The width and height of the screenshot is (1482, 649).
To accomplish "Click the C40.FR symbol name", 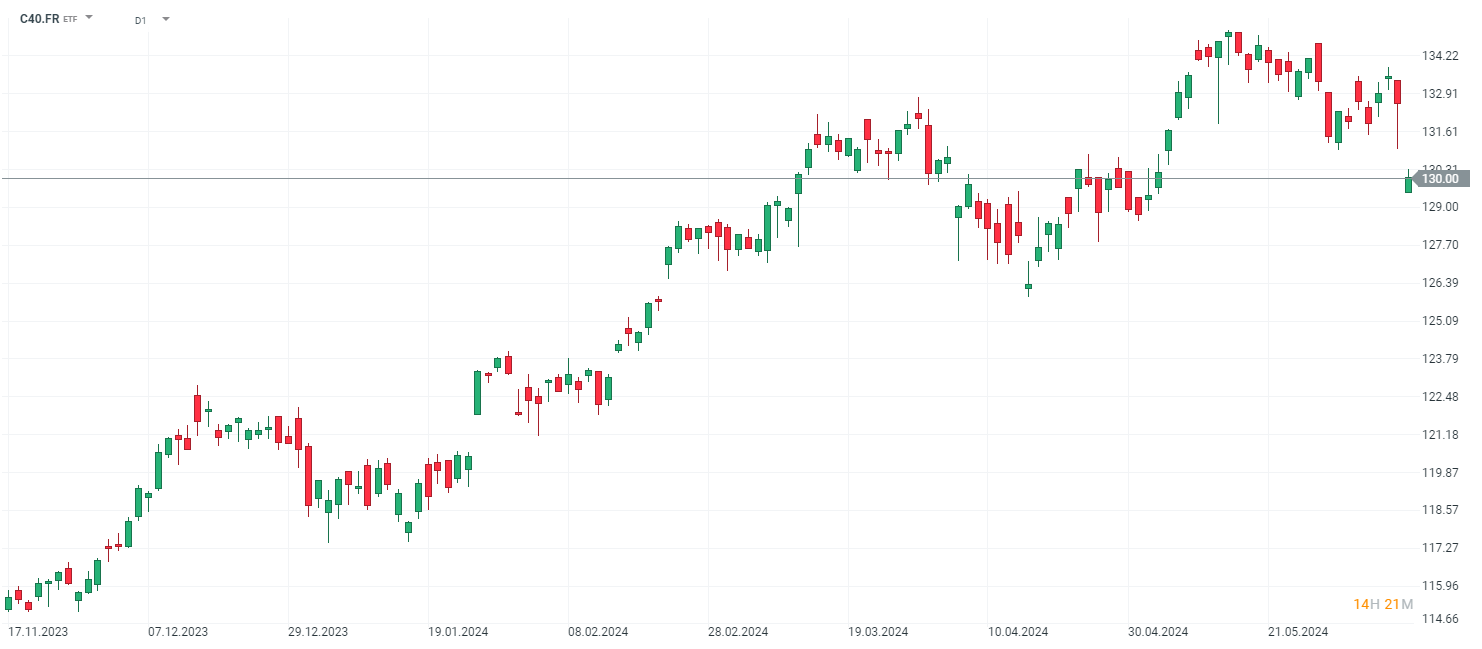I will tap(40, 18).
